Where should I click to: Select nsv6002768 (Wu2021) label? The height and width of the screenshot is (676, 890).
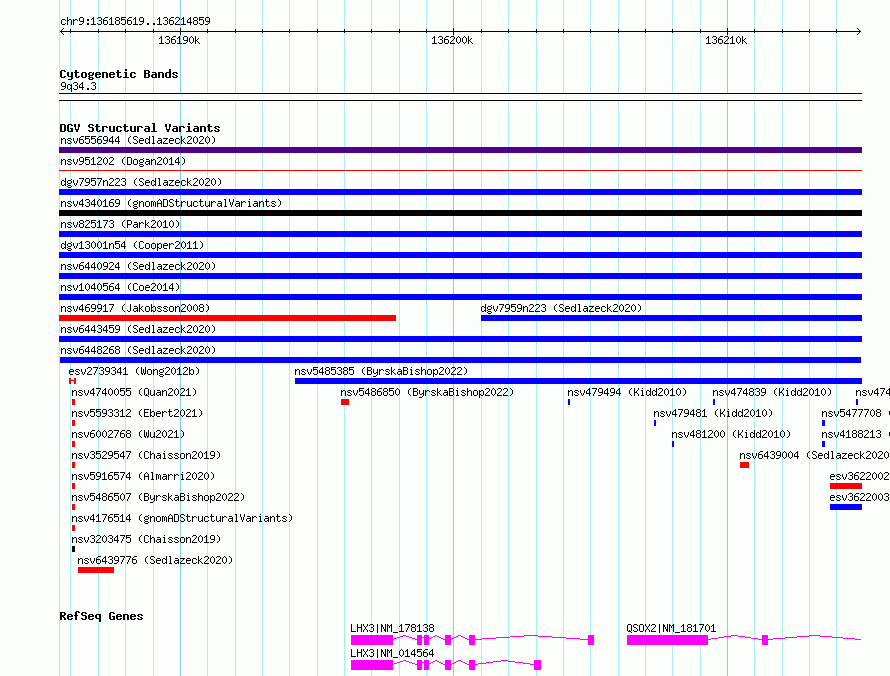point(128,434)
